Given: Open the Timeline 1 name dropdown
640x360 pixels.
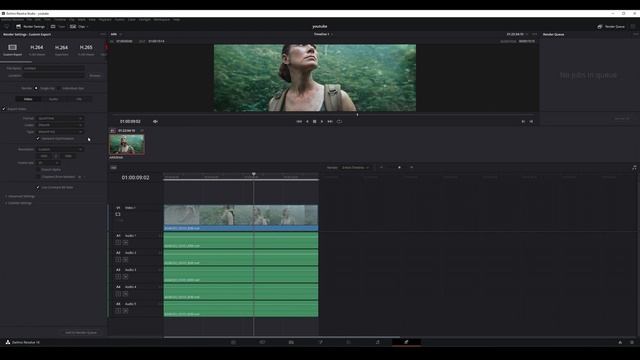Looking at the screenshot, I should pos(323,34).
